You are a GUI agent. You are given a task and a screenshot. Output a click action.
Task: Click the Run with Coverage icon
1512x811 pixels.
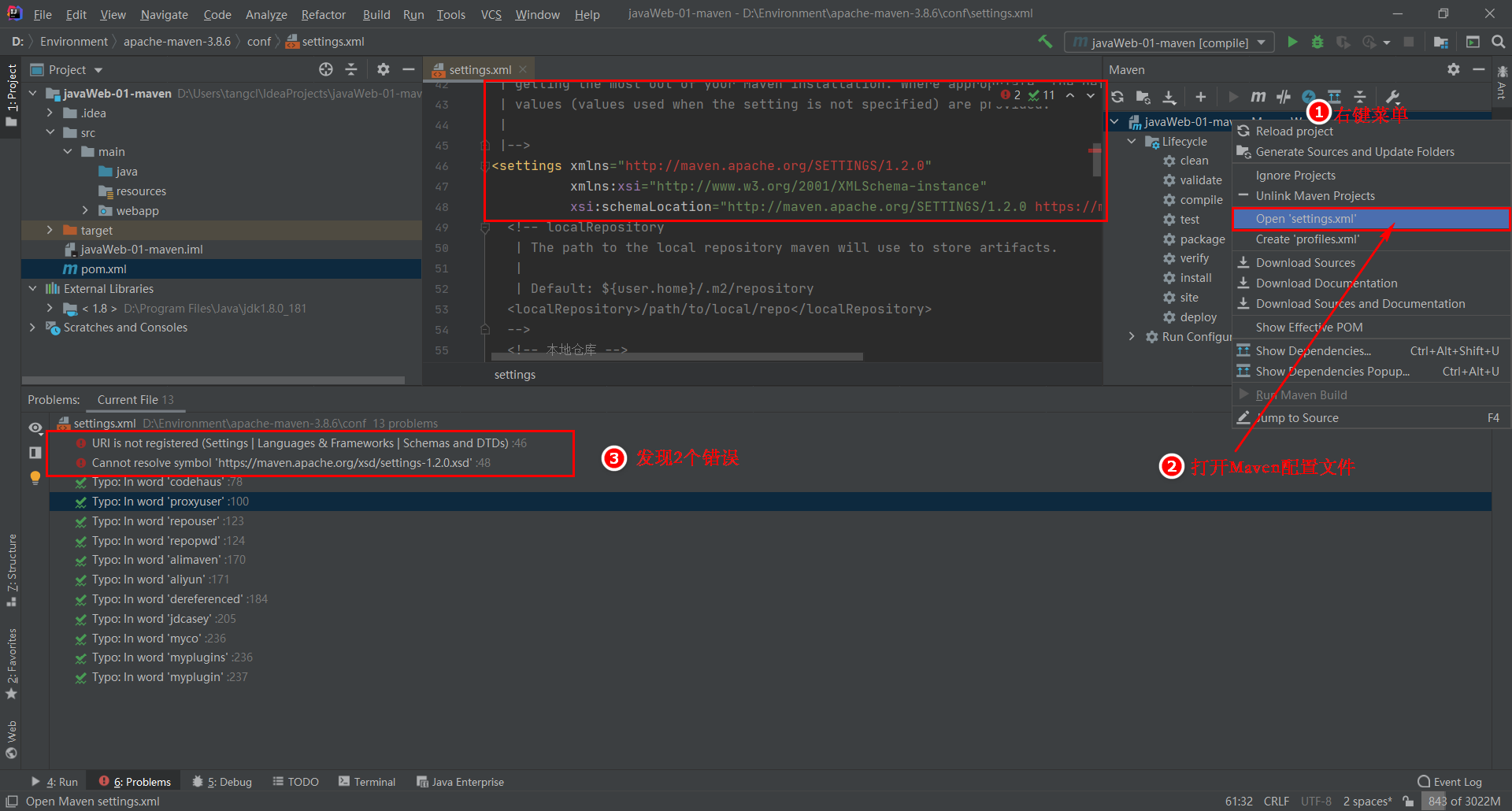[1343, 42]
